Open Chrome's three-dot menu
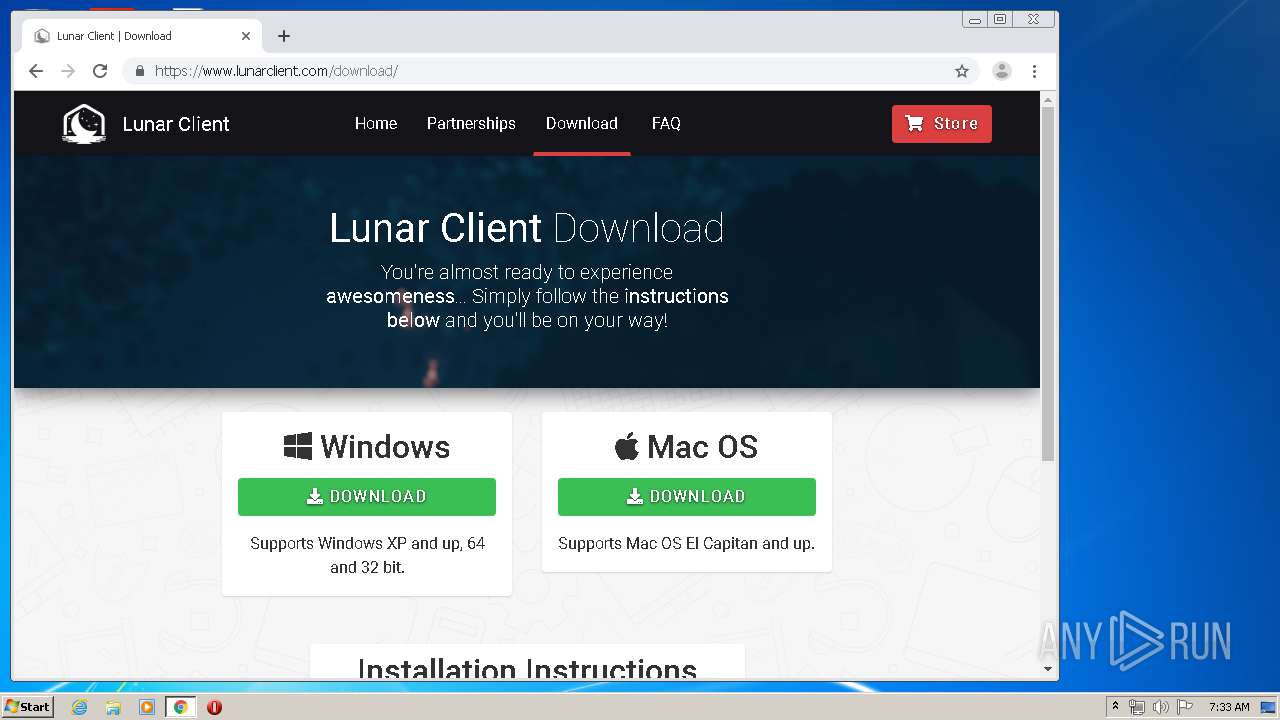Screen dimensions: 1280x720 pos(1034,71)
